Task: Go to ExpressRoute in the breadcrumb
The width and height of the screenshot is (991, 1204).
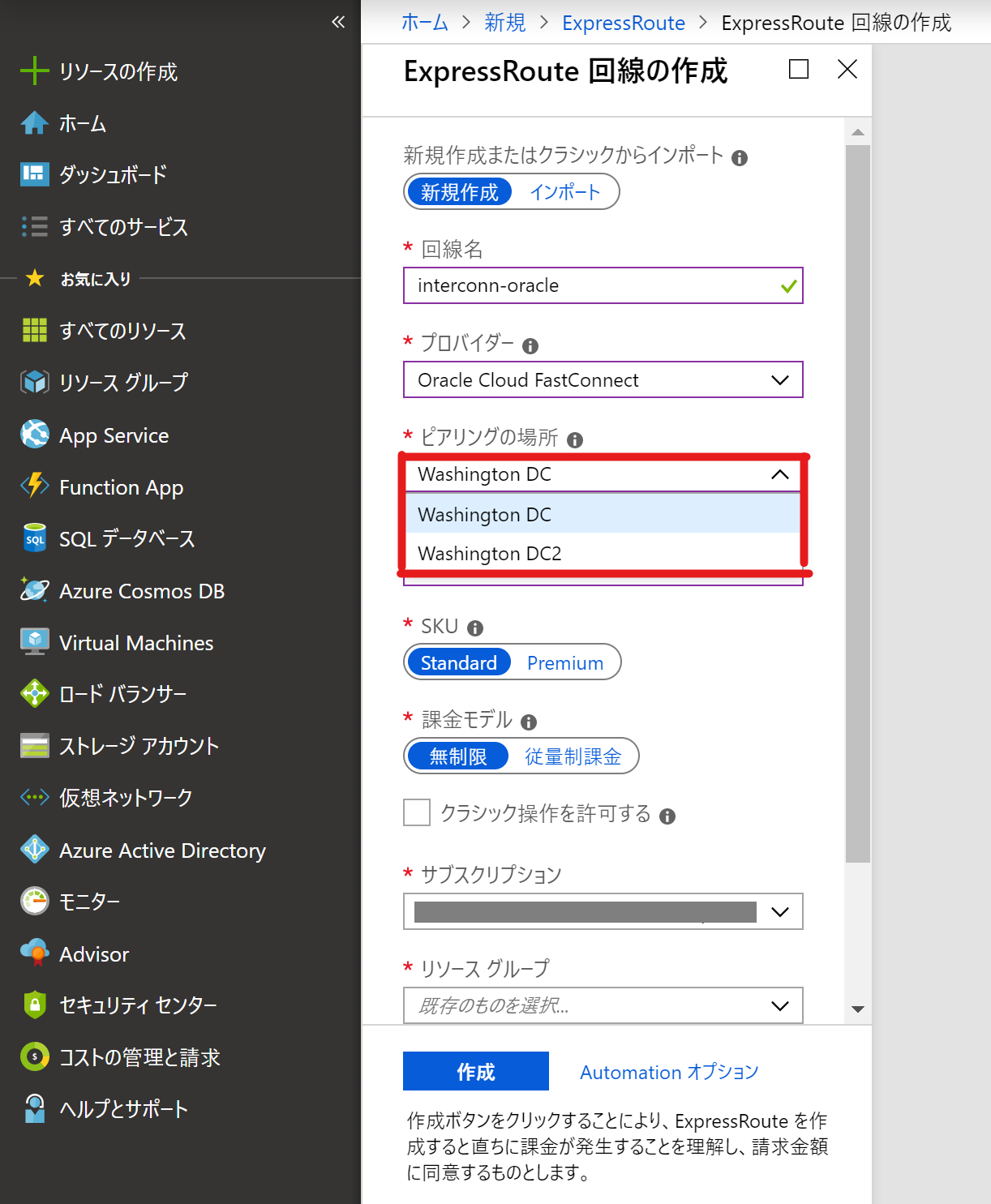Action: [x=623, y=23]
